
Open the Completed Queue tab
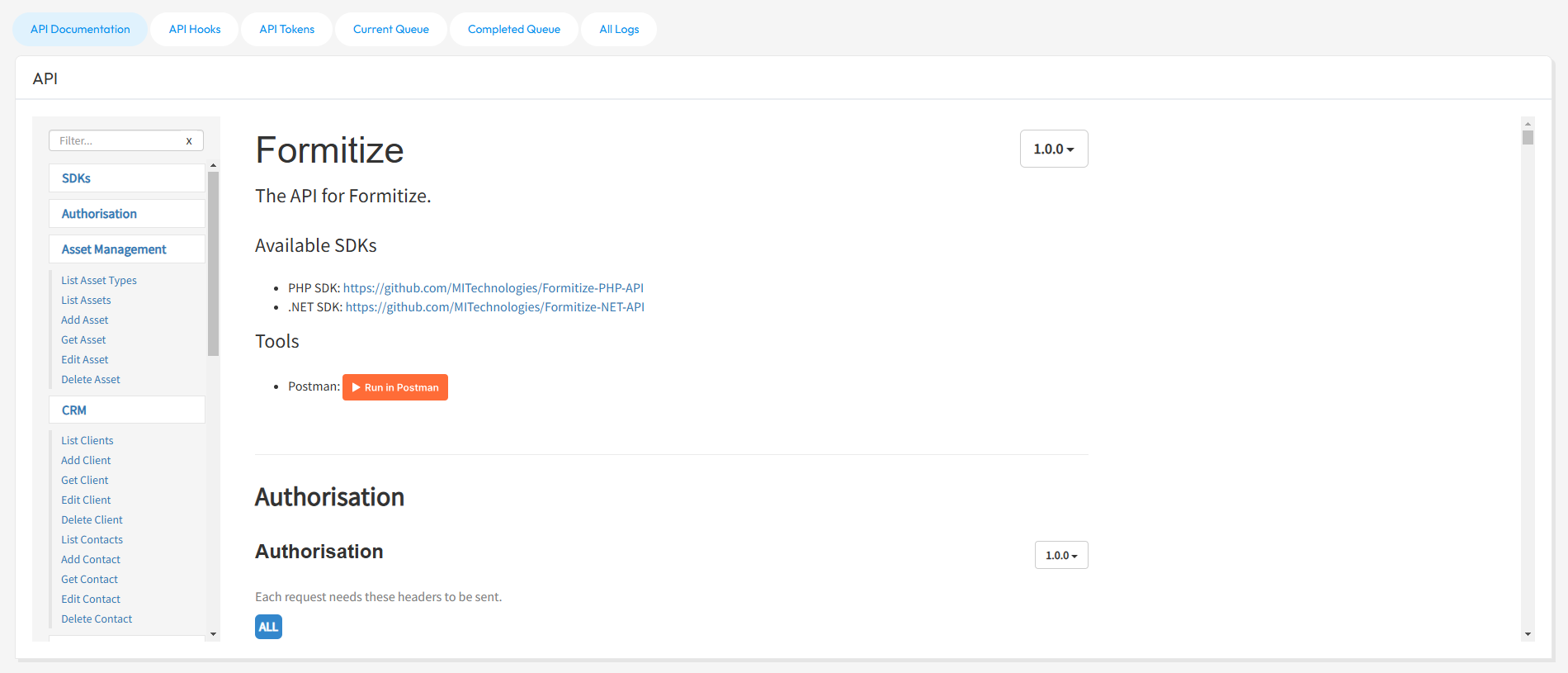514,29
